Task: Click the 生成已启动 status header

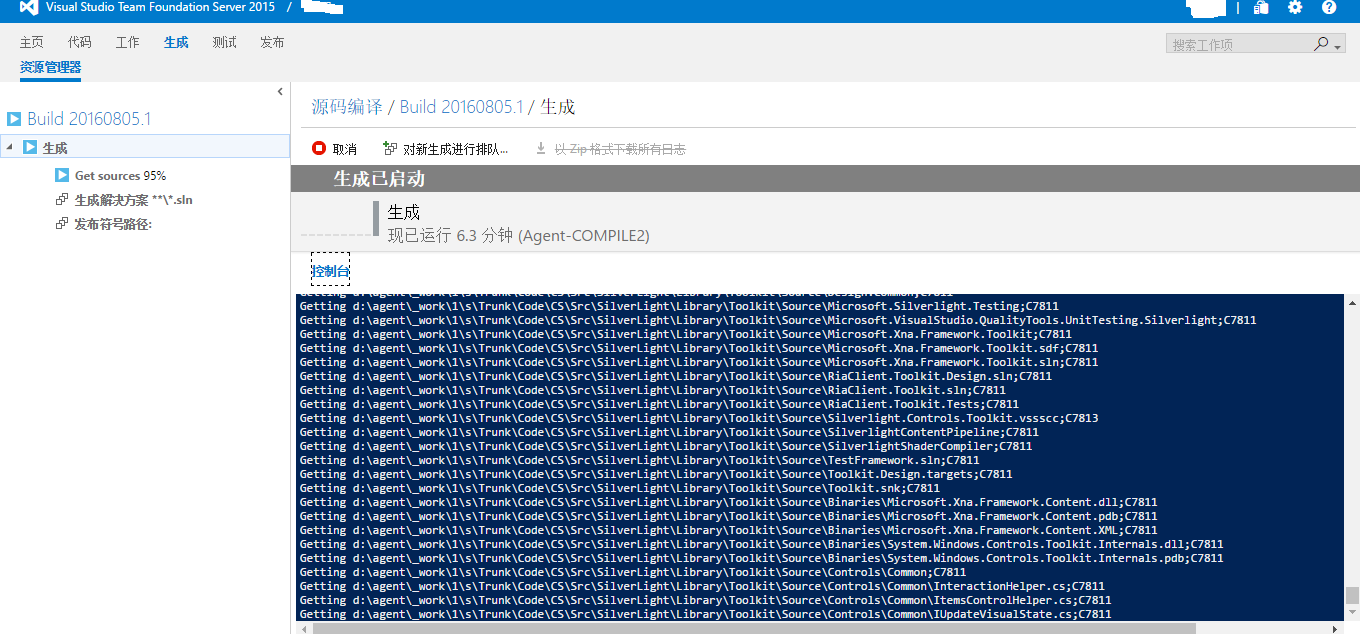Action: (379, 178)
